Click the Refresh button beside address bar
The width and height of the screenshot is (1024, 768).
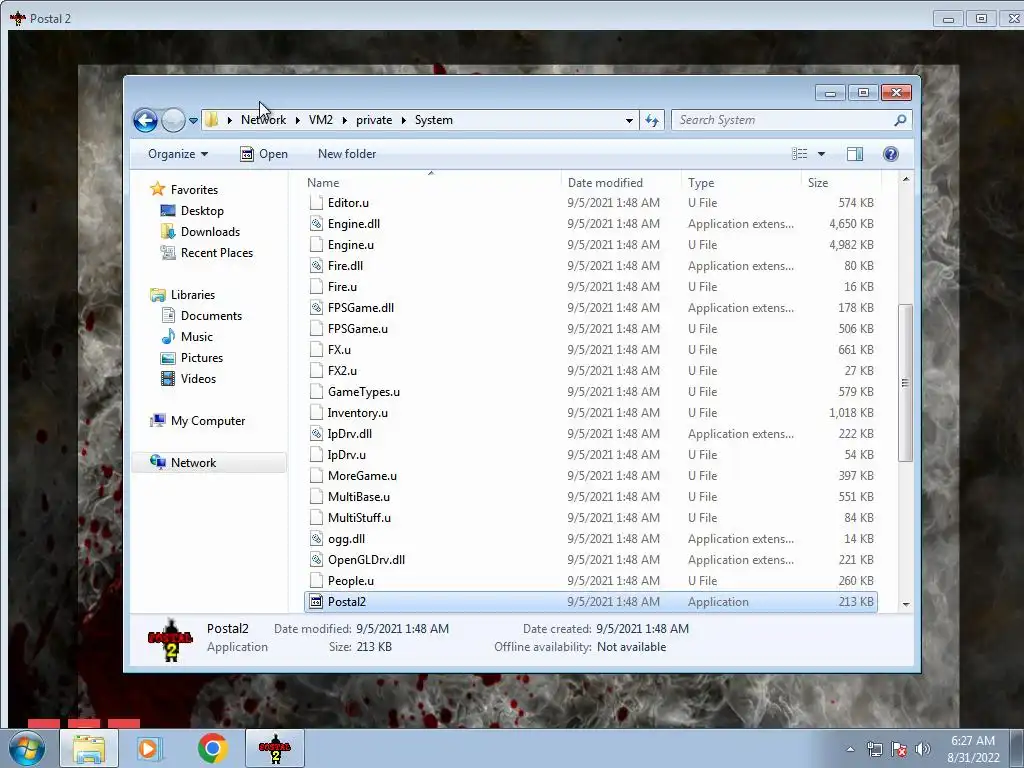[652, 120]
